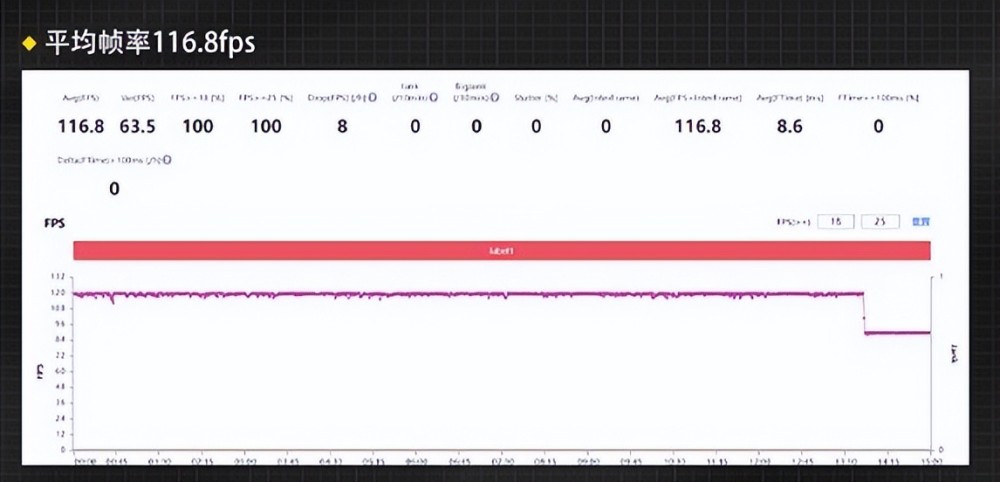Click the info icon beside Jank
The height and width of the screenshot is (482, 1000).
pos(435,98)
